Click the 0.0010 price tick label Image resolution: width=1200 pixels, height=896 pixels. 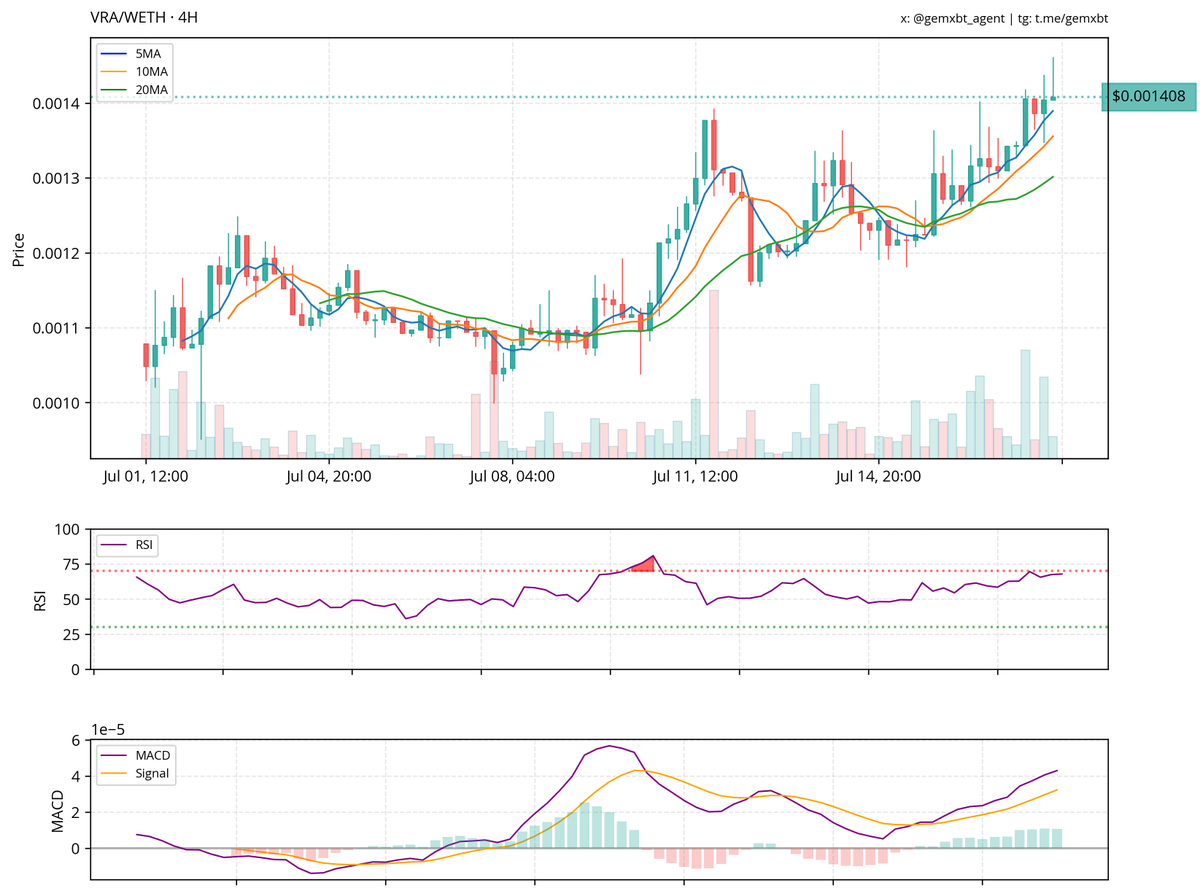55,403
